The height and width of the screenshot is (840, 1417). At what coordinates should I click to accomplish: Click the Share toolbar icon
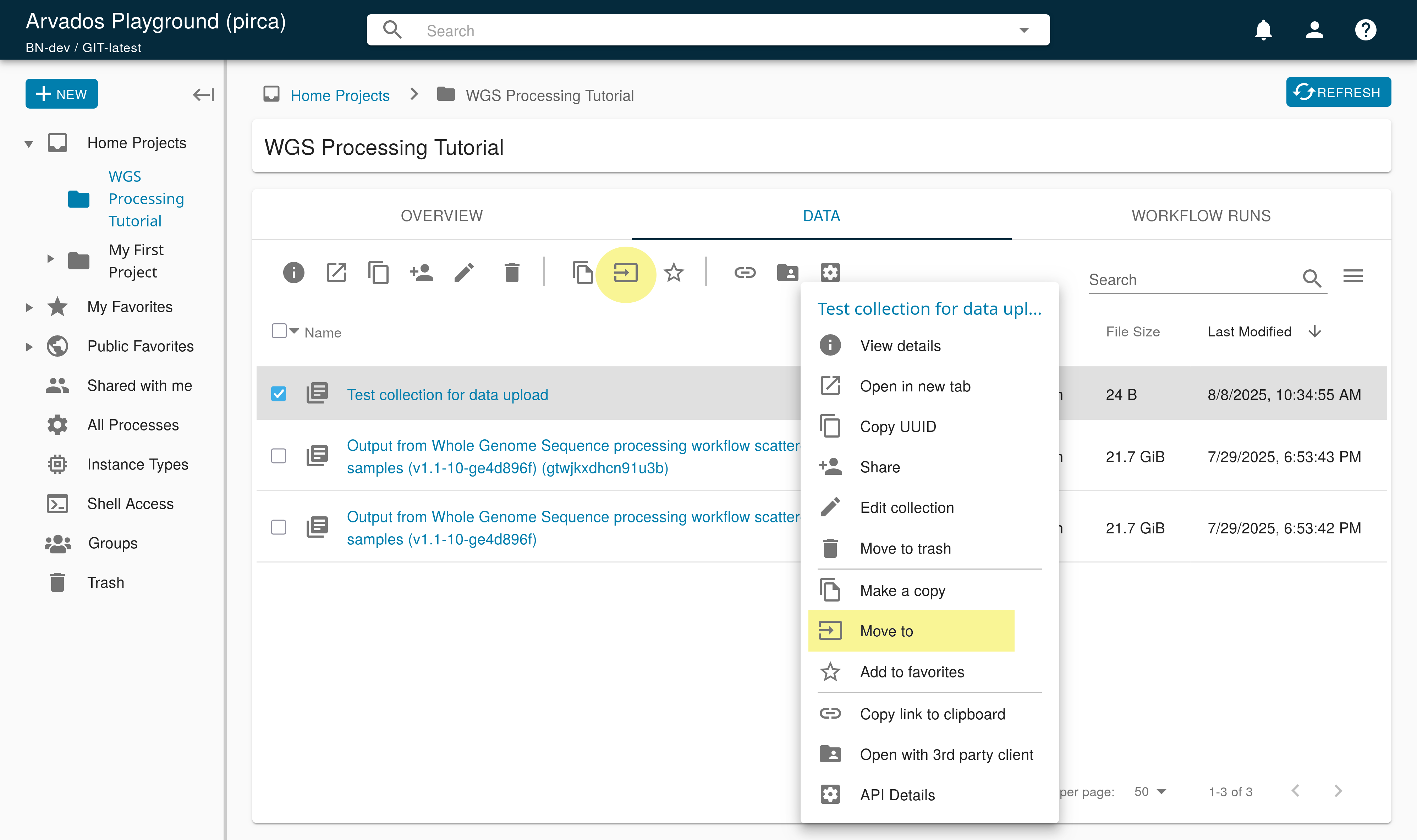[421, 273]
